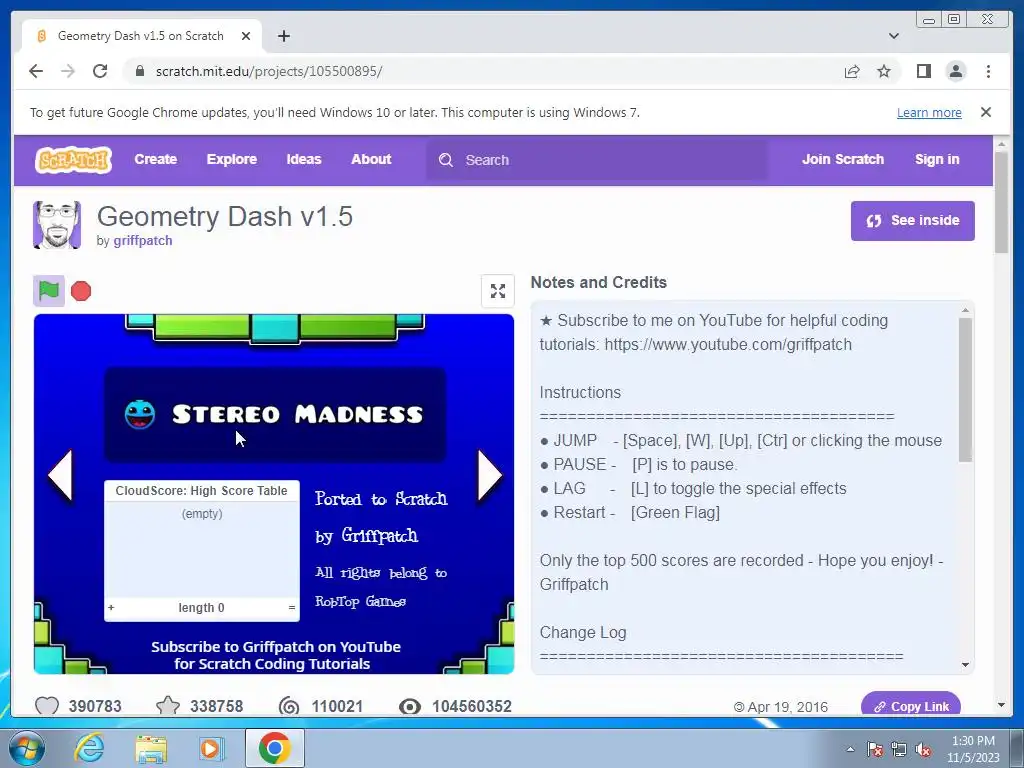Click the Scratch search field
The width and height of the screenshot is (1024, 768).
(x=597, y=160)
